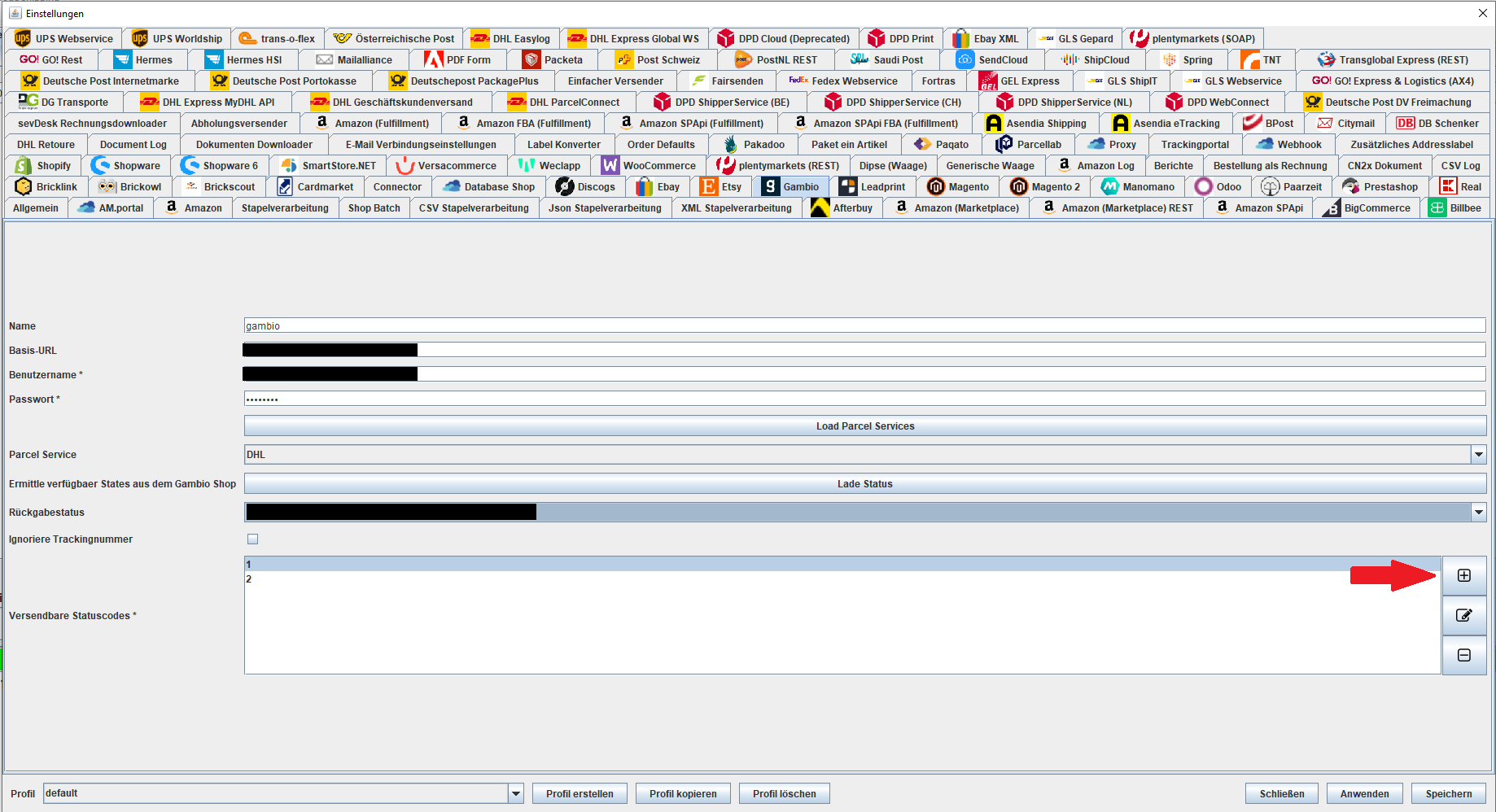Expand the Parcel Service dropdown

pyautogui.click(x=1478, y=455)
